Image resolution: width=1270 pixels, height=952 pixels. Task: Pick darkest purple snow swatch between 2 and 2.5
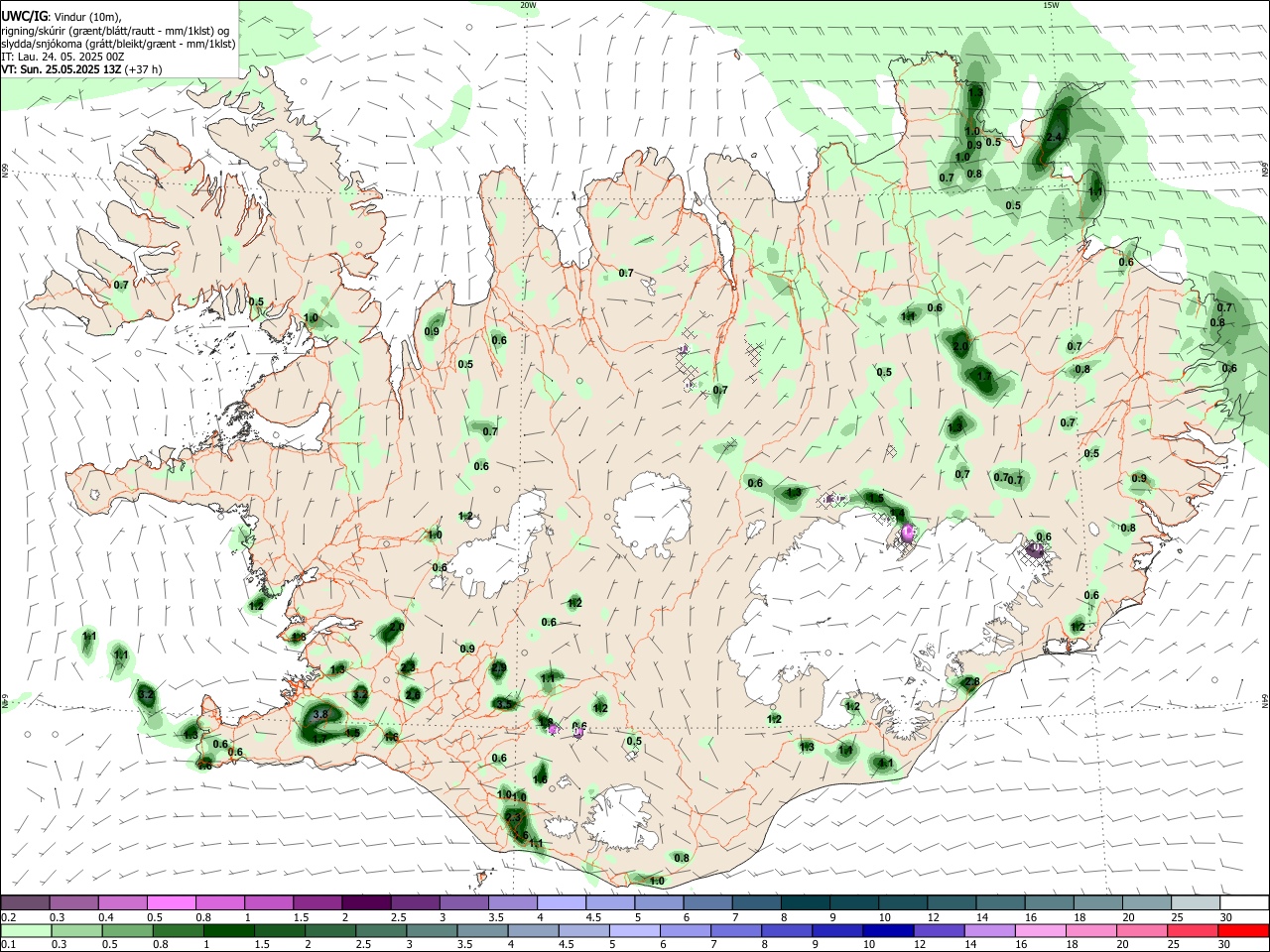click(x=366, y=903)
